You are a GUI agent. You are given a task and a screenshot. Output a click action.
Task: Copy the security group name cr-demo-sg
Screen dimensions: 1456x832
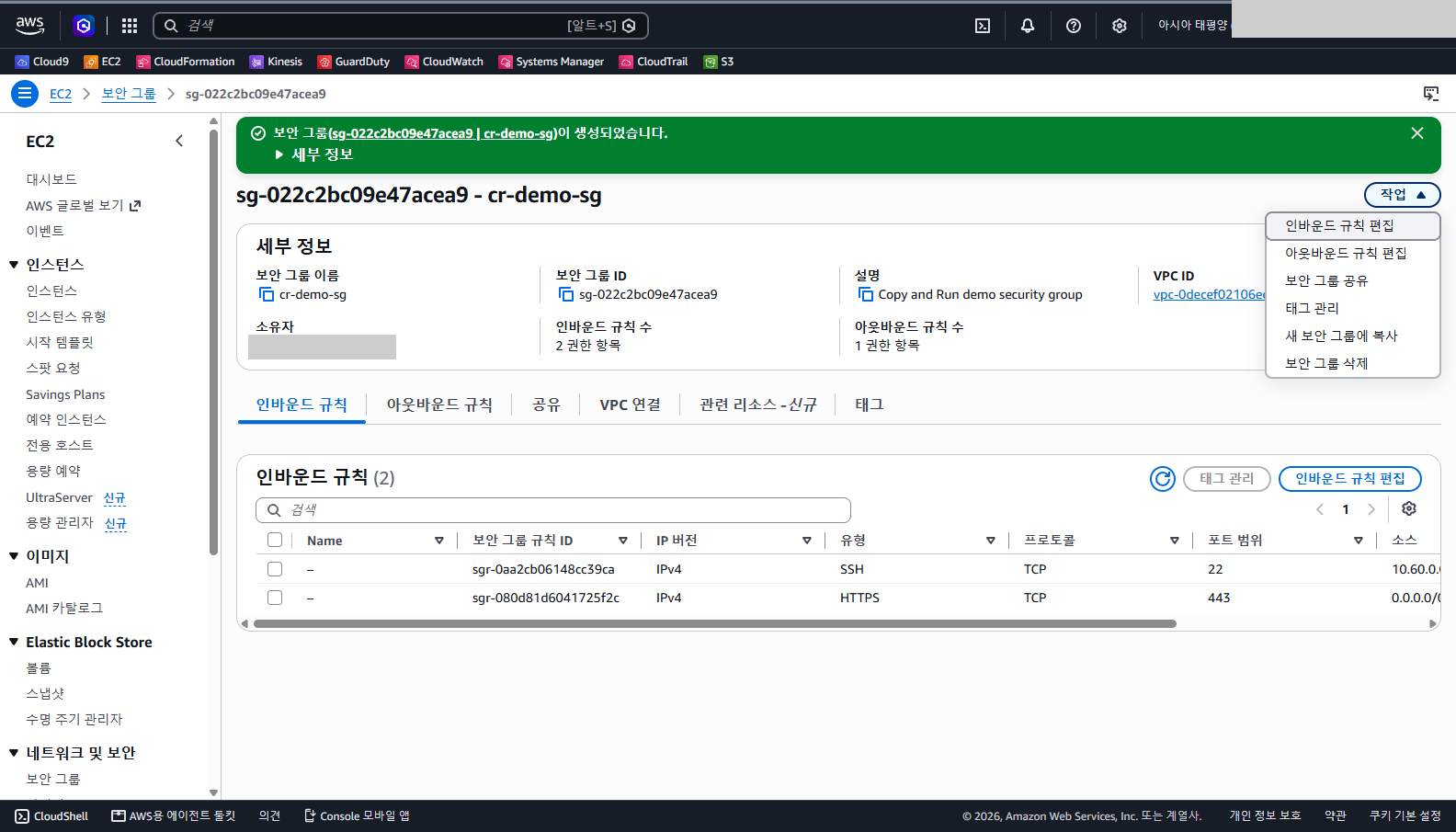point(267,294)
